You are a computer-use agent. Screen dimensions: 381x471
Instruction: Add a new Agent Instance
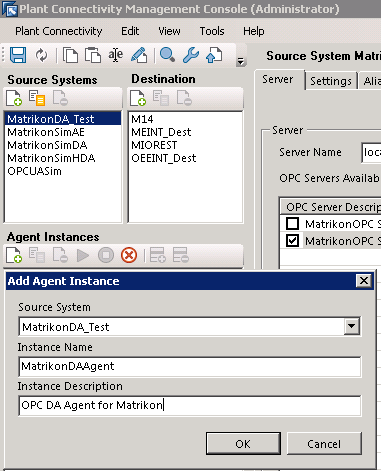[14, 255]
